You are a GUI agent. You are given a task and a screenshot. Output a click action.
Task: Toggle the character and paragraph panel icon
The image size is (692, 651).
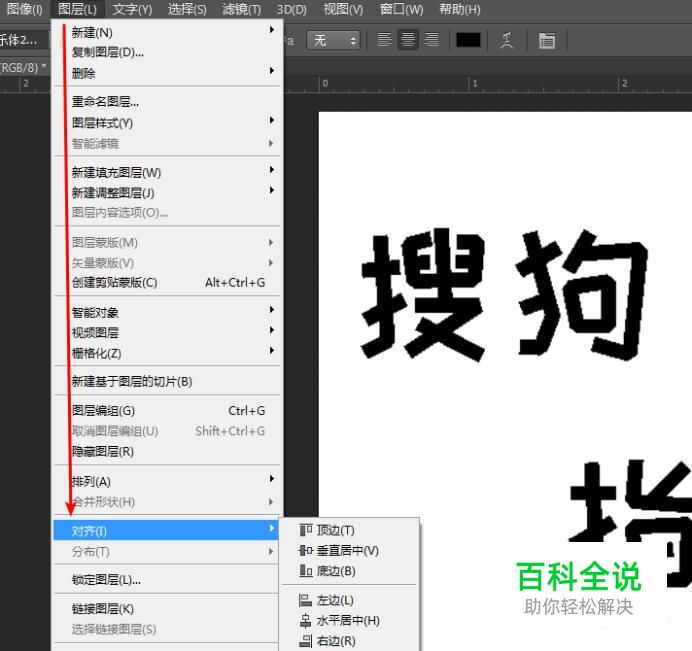tap(547, 41)
